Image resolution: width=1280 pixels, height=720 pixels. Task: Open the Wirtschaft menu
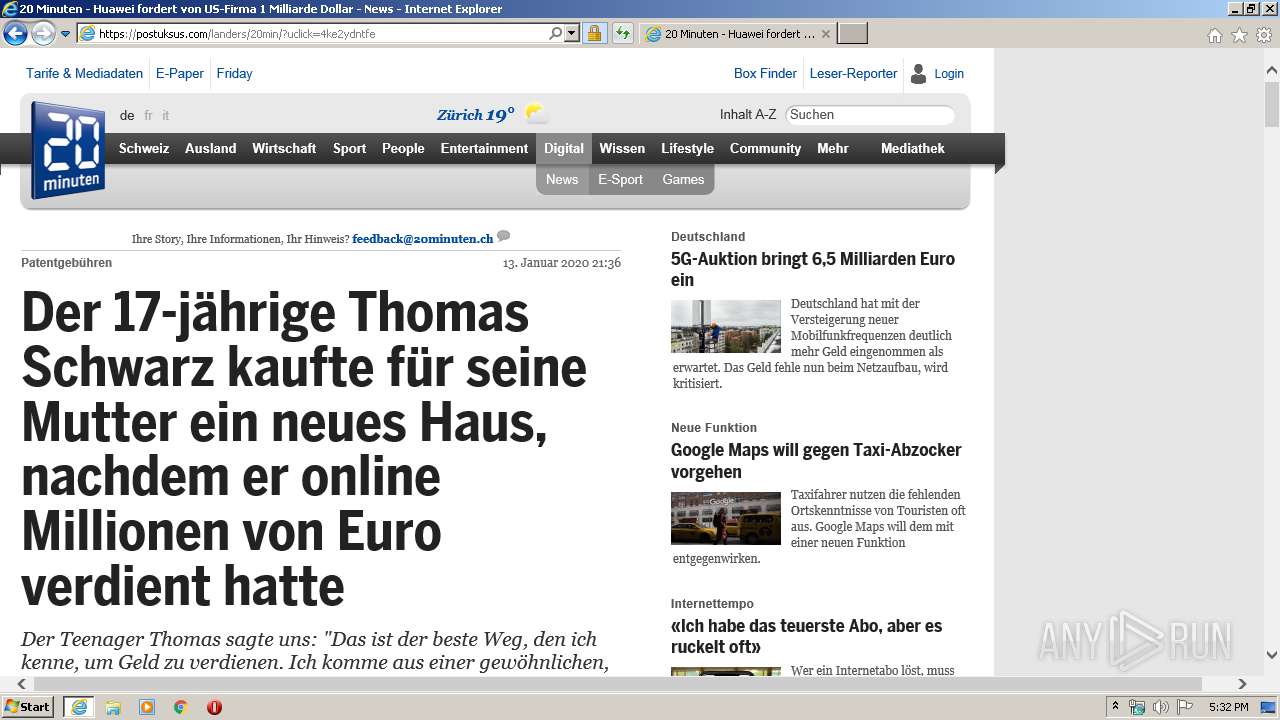[284, 148]
